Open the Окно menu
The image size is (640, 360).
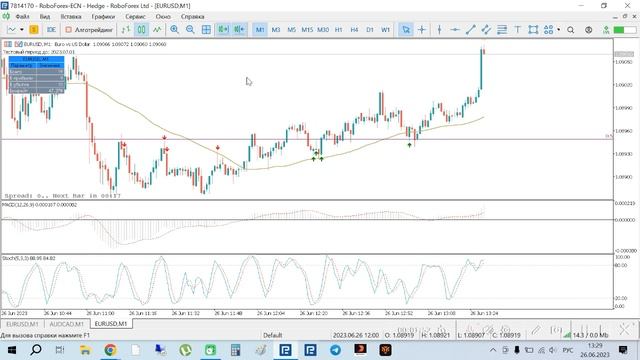(x=163, y=17)
